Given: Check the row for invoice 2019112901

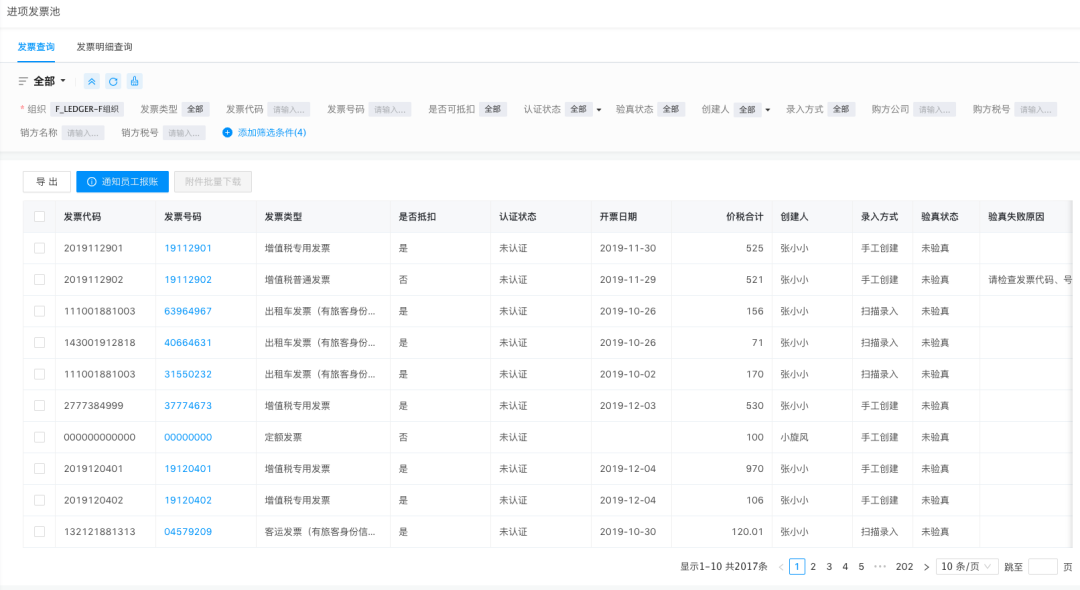Looking at the screenshot, I should [x=39, y=248].
